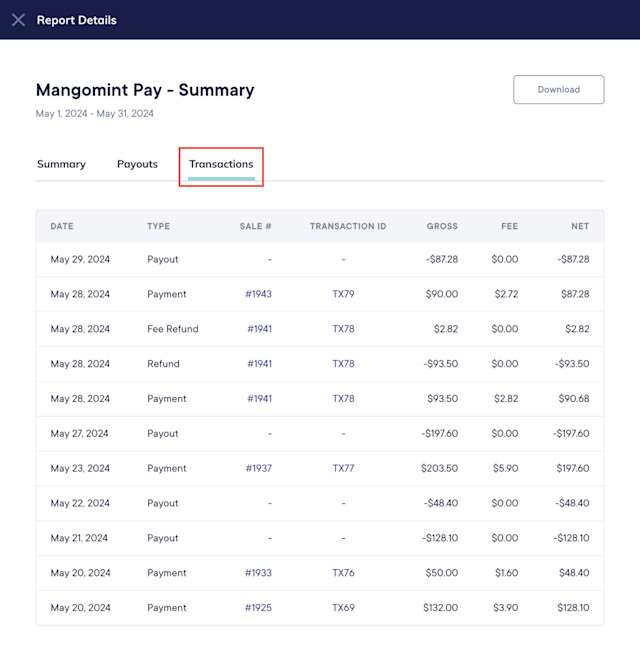This screenshot has height=654, width=640.
Task: Open sale #1941 in the $90.68 payment row
Action: [x=260, y=398]
